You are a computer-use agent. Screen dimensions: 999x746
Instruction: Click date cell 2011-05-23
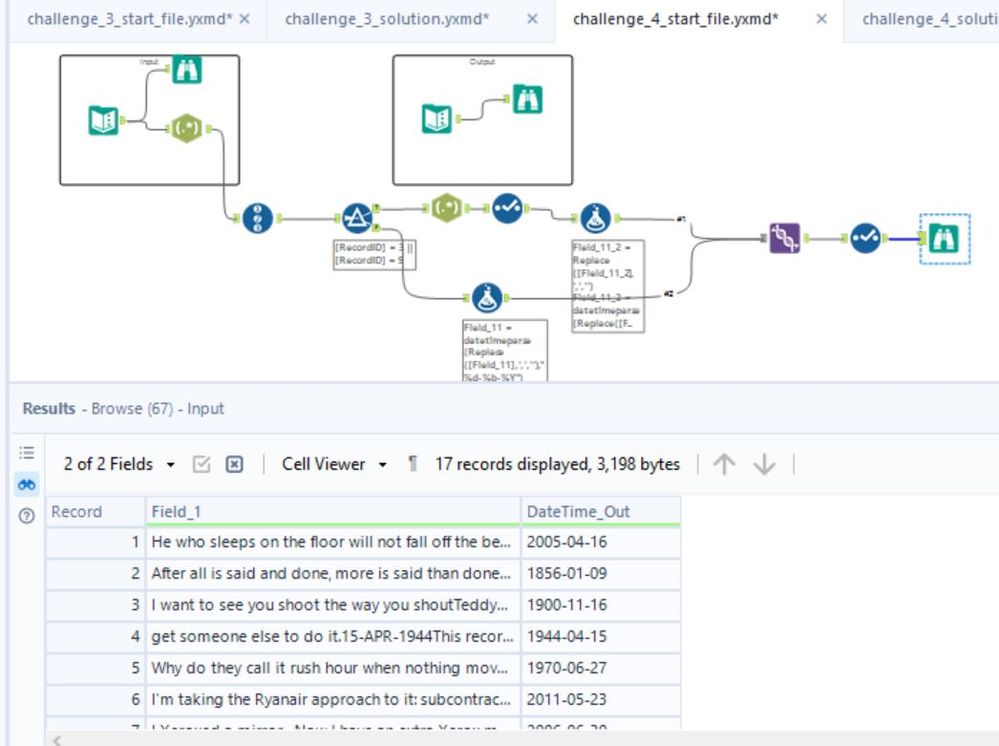(601, 699)
